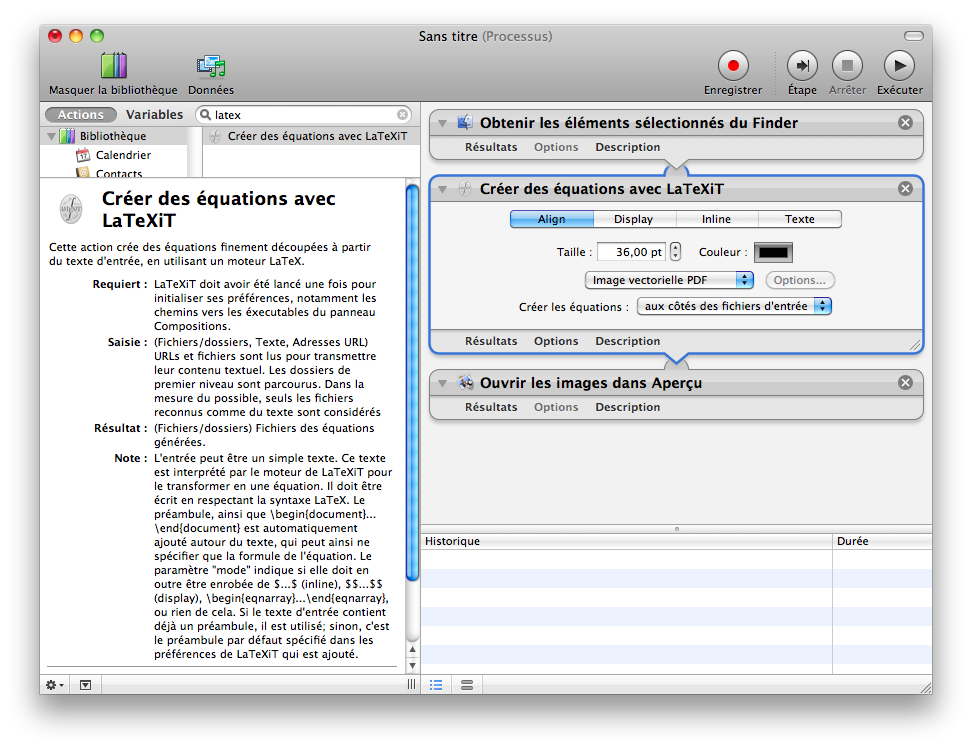This screenshot has width=972, height=749.
Task: Open the aux côtés des fichiers d'entrée dropdown
Action: click(734, 306)
